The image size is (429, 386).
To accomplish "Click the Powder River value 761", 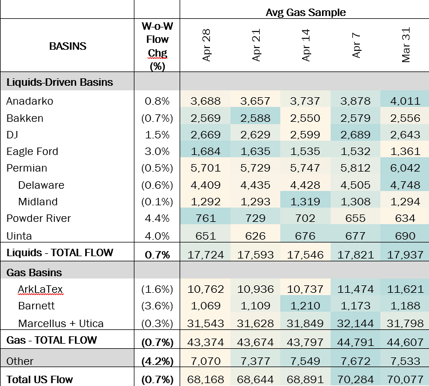I will [x=206, y=218].
